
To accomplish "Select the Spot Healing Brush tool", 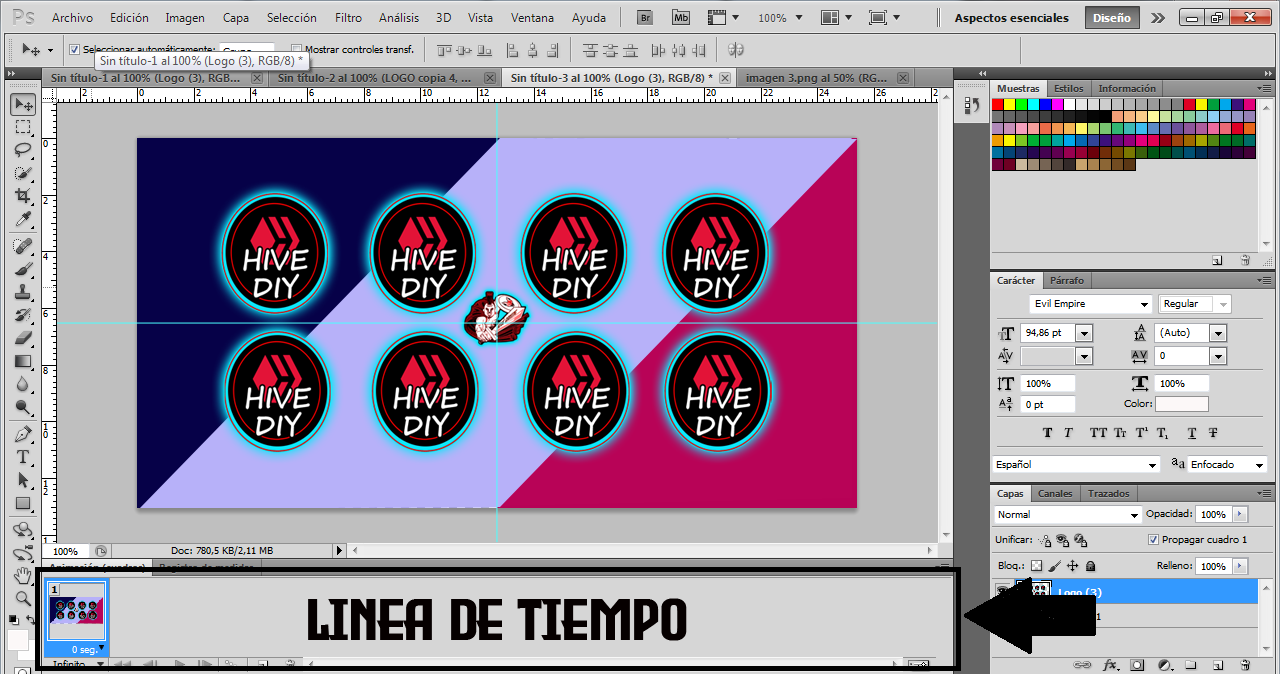I will coord(23,246).
